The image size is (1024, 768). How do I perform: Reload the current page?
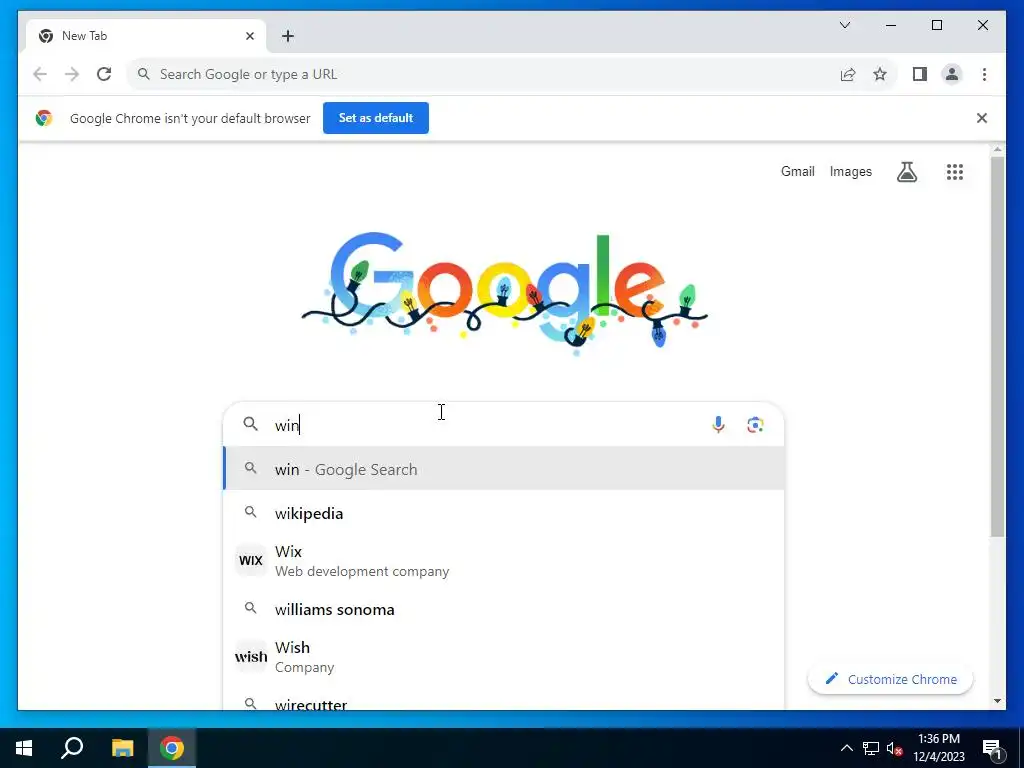[104, 74]
